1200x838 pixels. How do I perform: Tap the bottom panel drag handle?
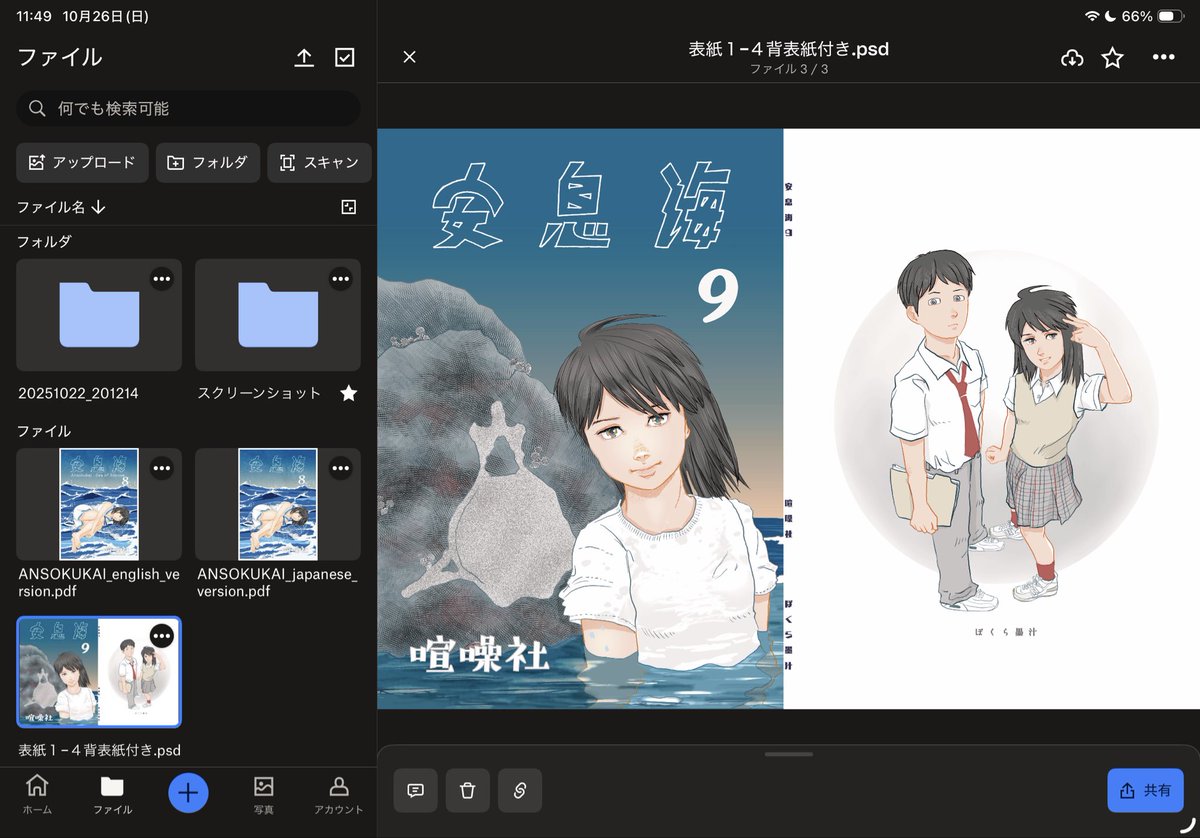click(788, 754)
